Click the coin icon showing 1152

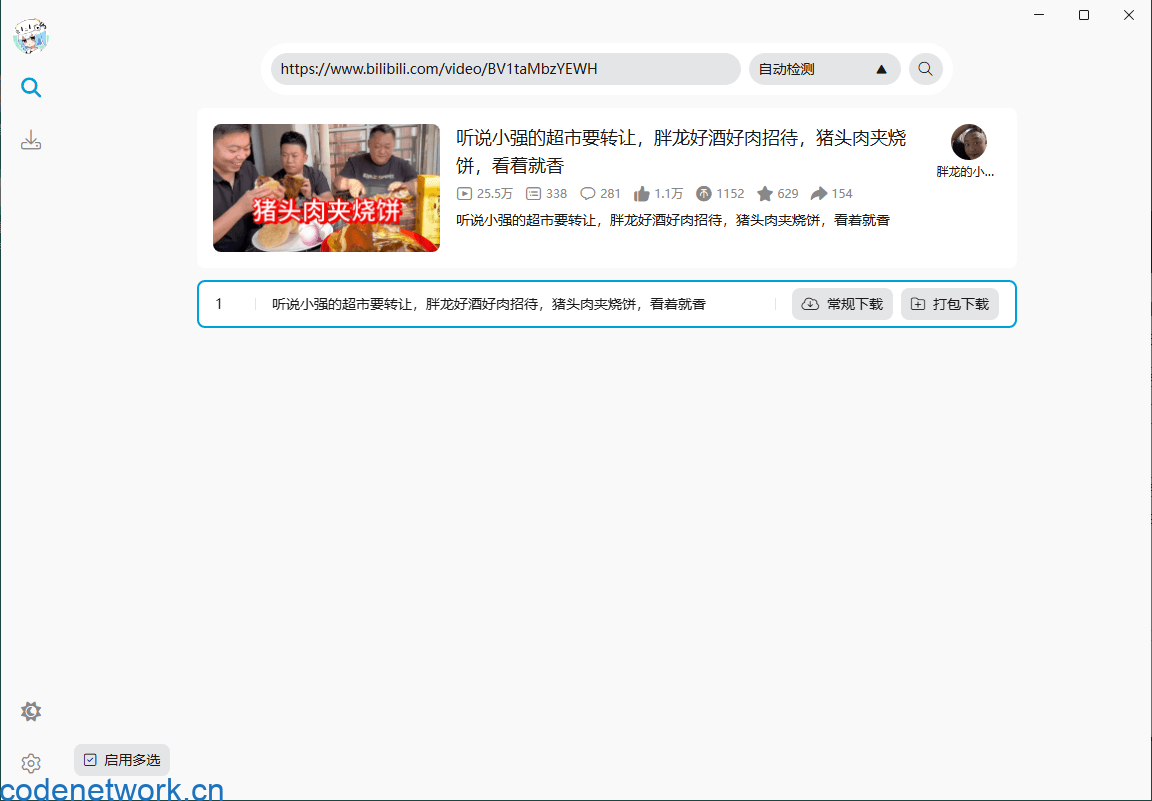coord(704,194)
